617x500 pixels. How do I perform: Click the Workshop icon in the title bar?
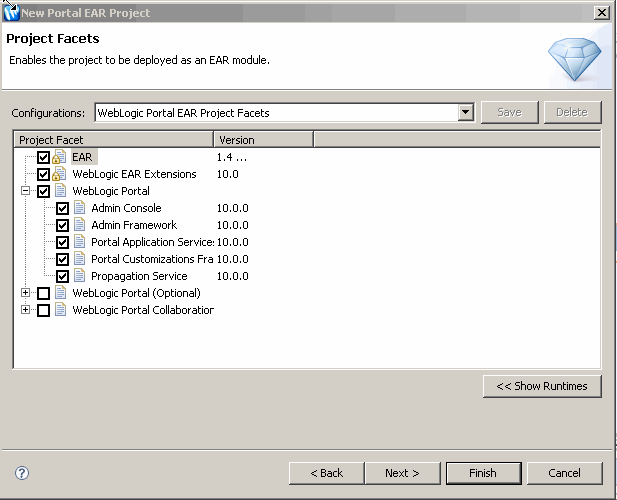[11, 13]
